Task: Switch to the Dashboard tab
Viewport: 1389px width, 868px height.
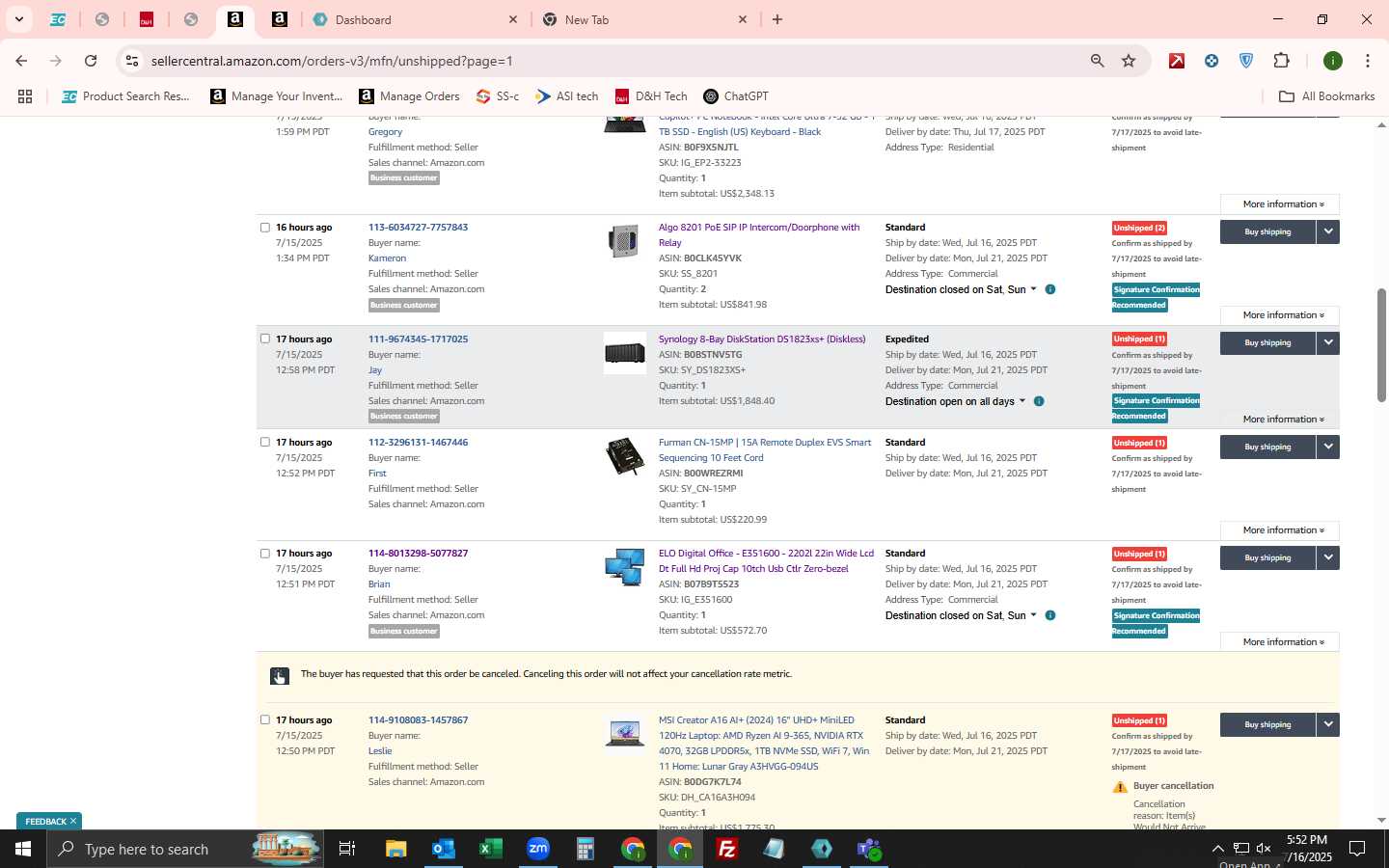Action: pos(415,19)
